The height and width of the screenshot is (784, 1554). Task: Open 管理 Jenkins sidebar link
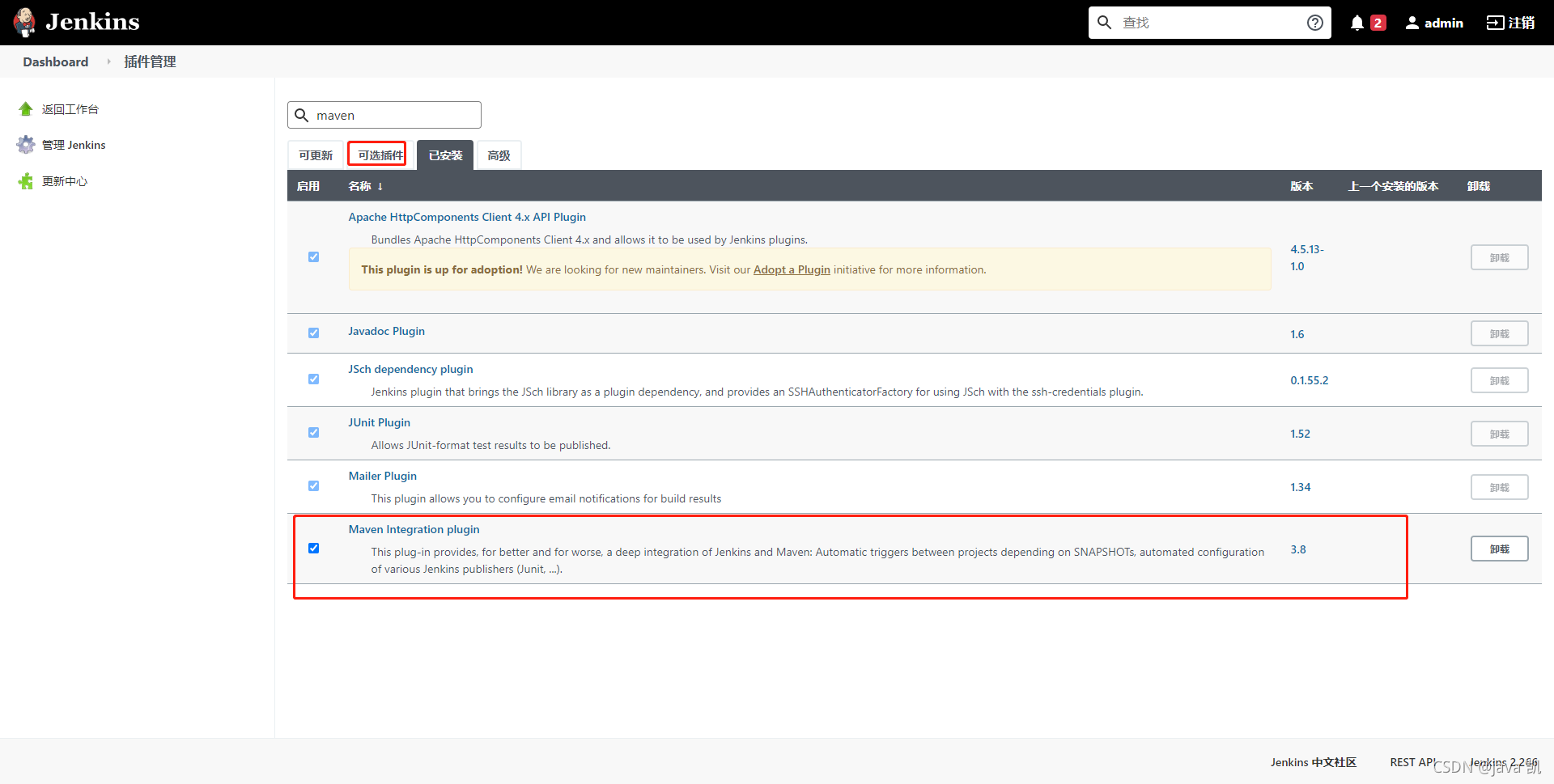[74, 145]
